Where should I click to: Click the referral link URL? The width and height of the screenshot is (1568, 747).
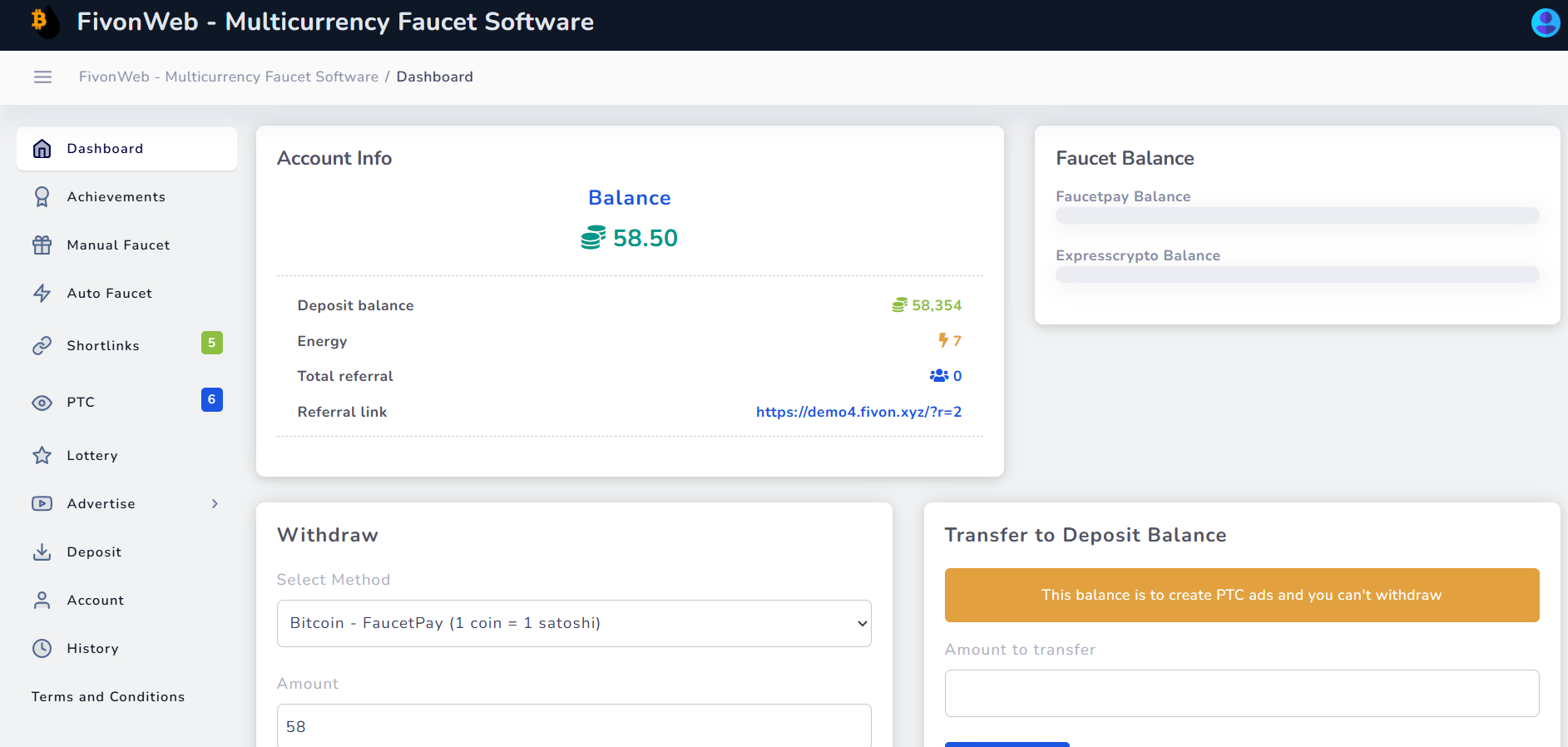[x=858, y=412]
